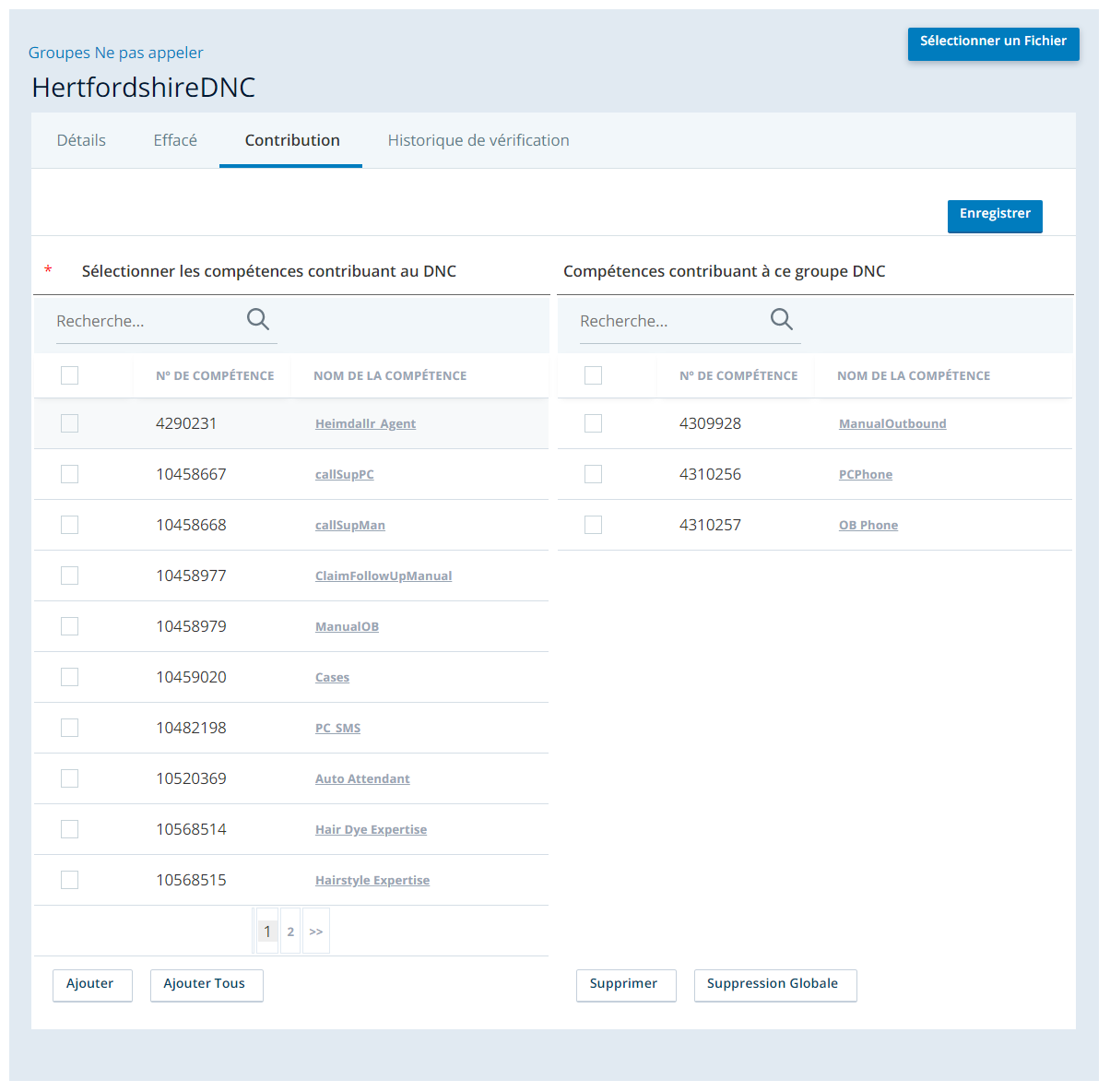Open the callSupMan skill link
Viewport: 1110px width, 1092px height.
point(350,525)
